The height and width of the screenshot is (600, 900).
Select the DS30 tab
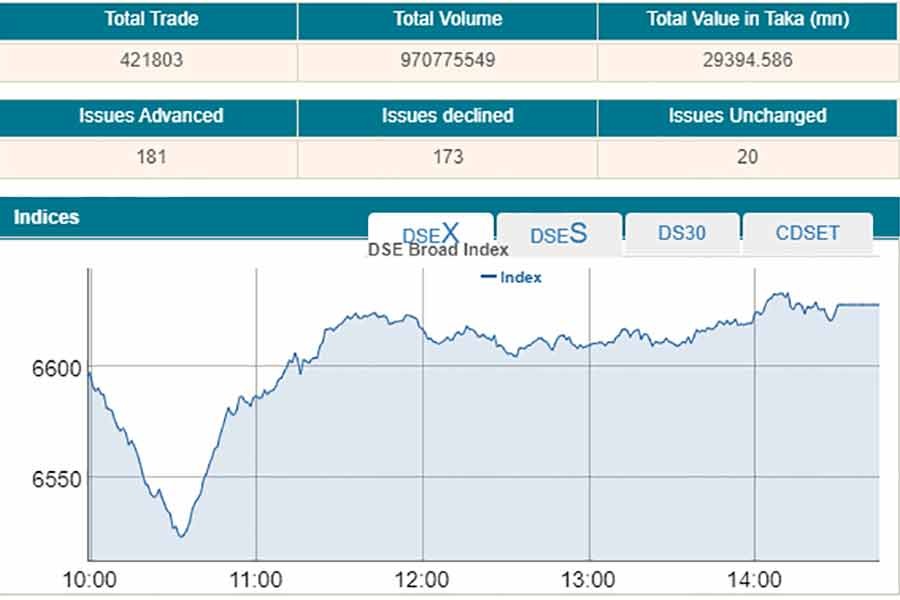[x=682, y=233]
